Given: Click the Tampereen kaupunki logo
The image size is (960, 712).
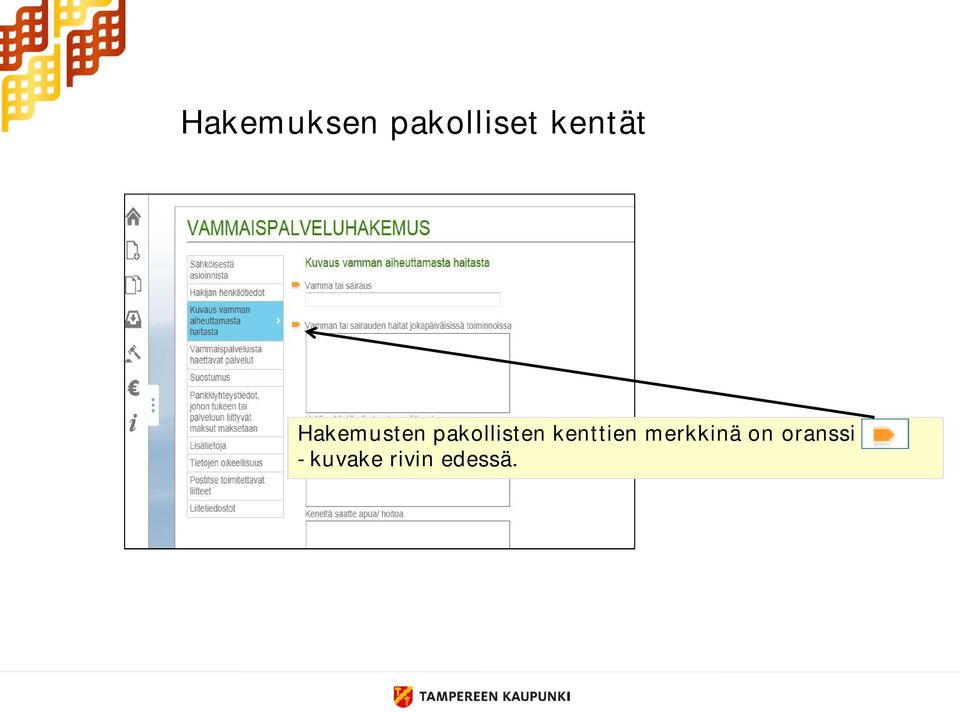Looking at the screenshot, I should click(x=482, y=696).
